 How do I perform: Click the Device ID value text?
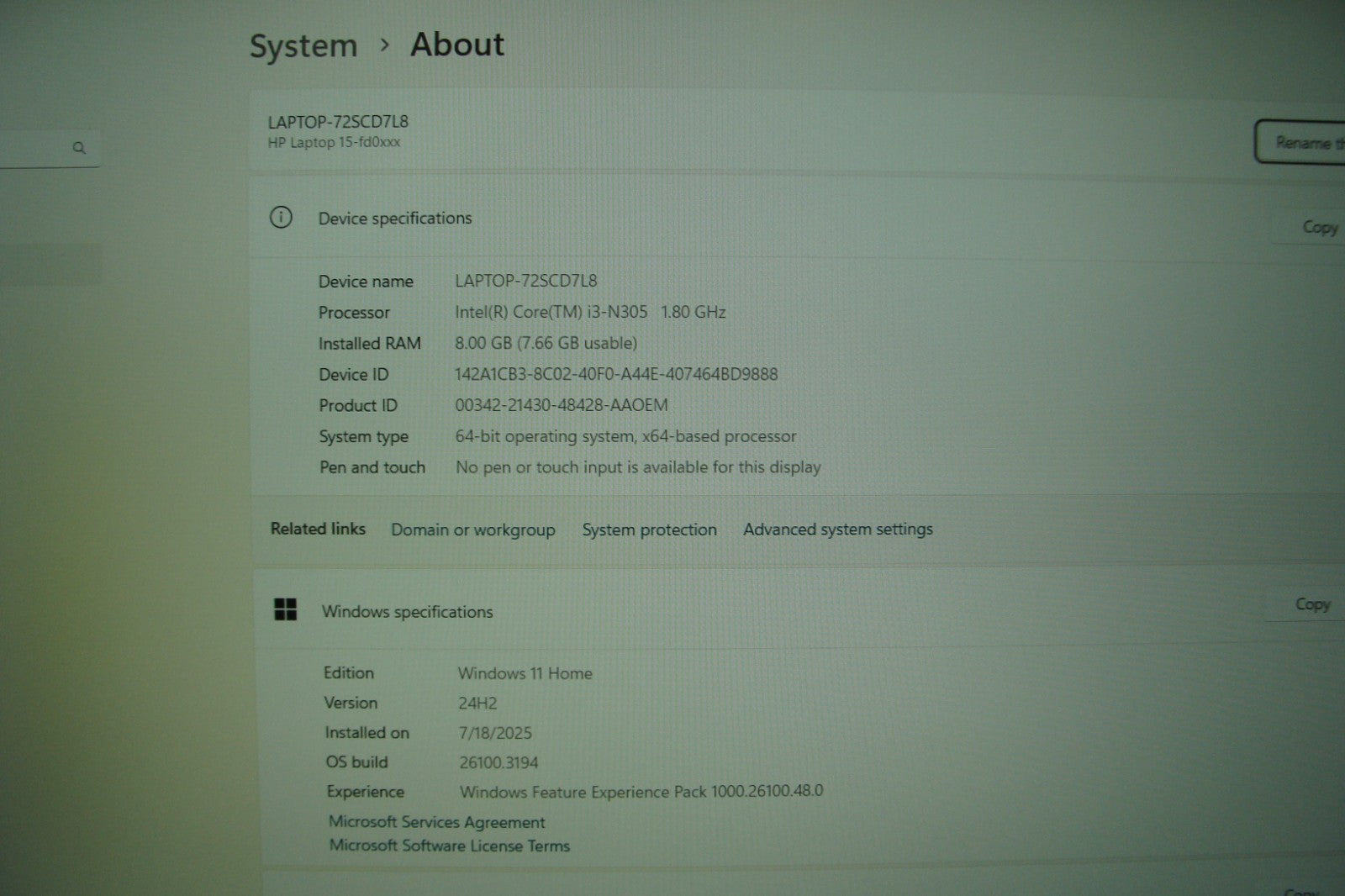coord(616,374)
